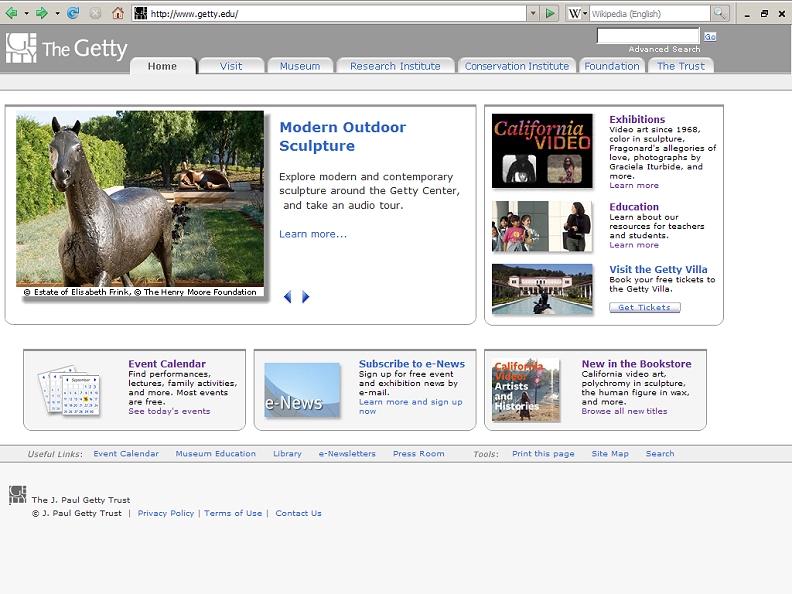Open the Terms of Use link
Viewport: 792px width, 594px height.
[x=233, y=513]
